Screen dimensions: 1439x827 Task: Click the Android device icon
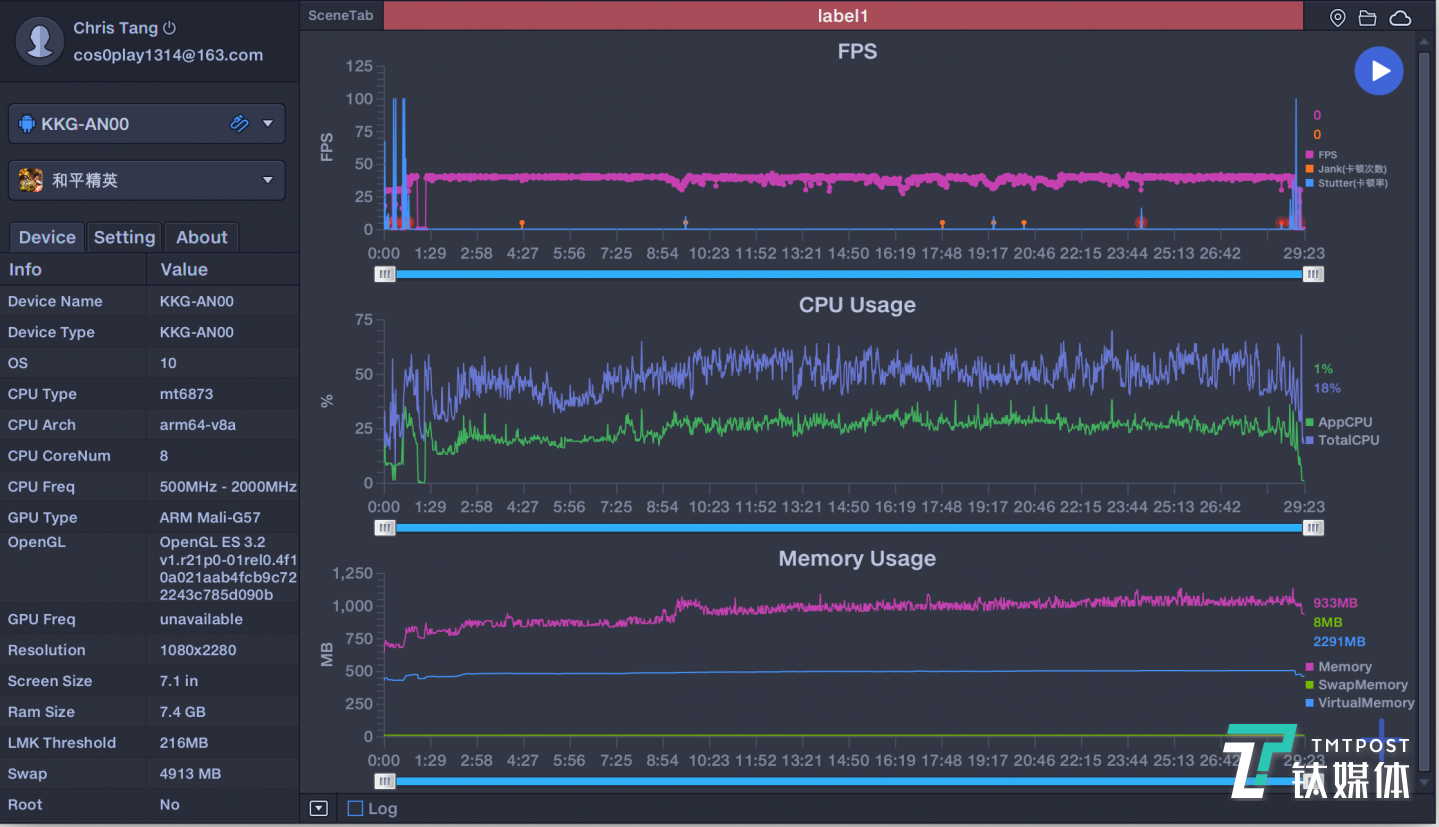point(27,124)
